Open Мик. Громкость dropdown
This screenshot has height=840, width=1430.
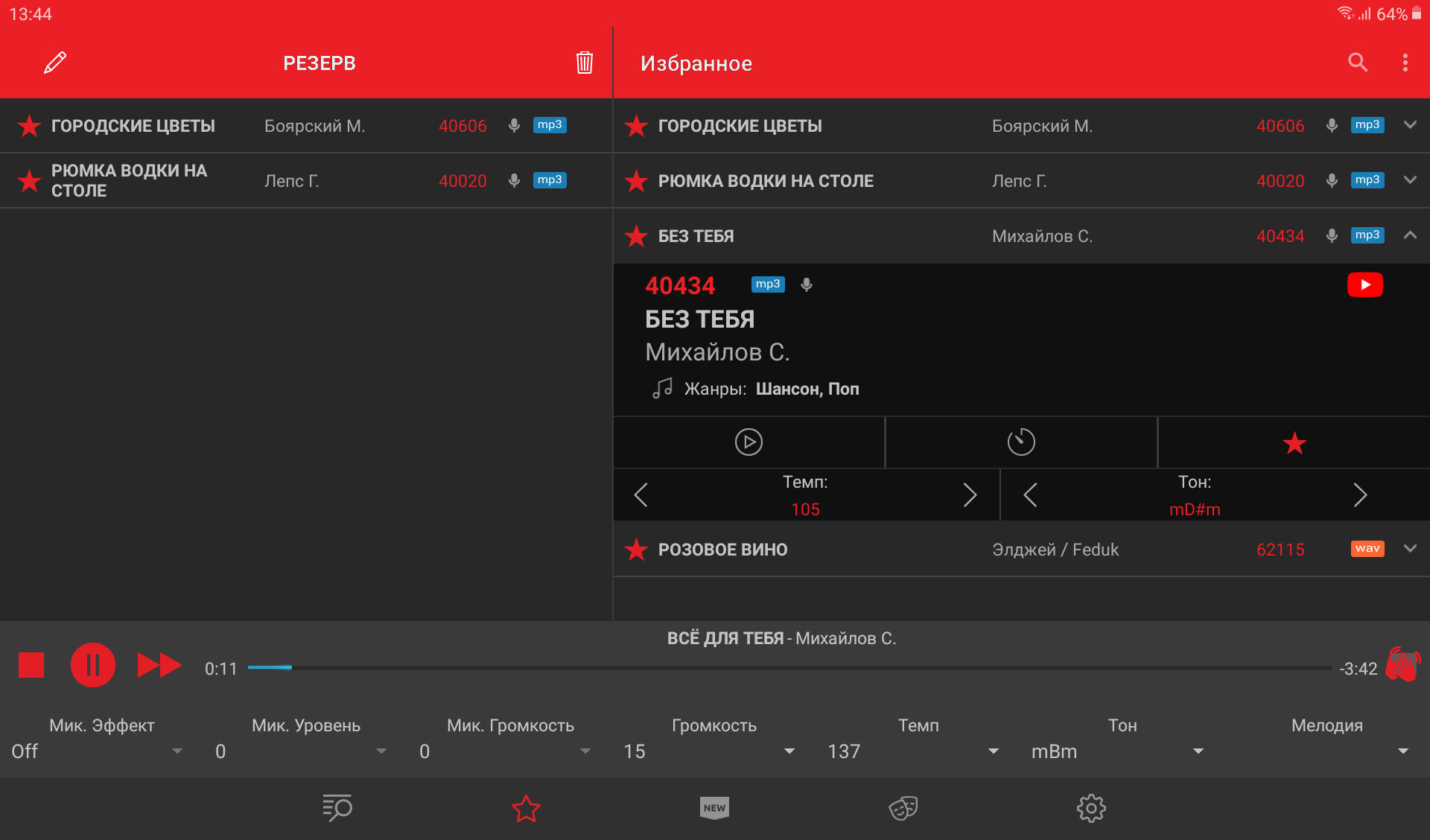(x=505, y=751)
